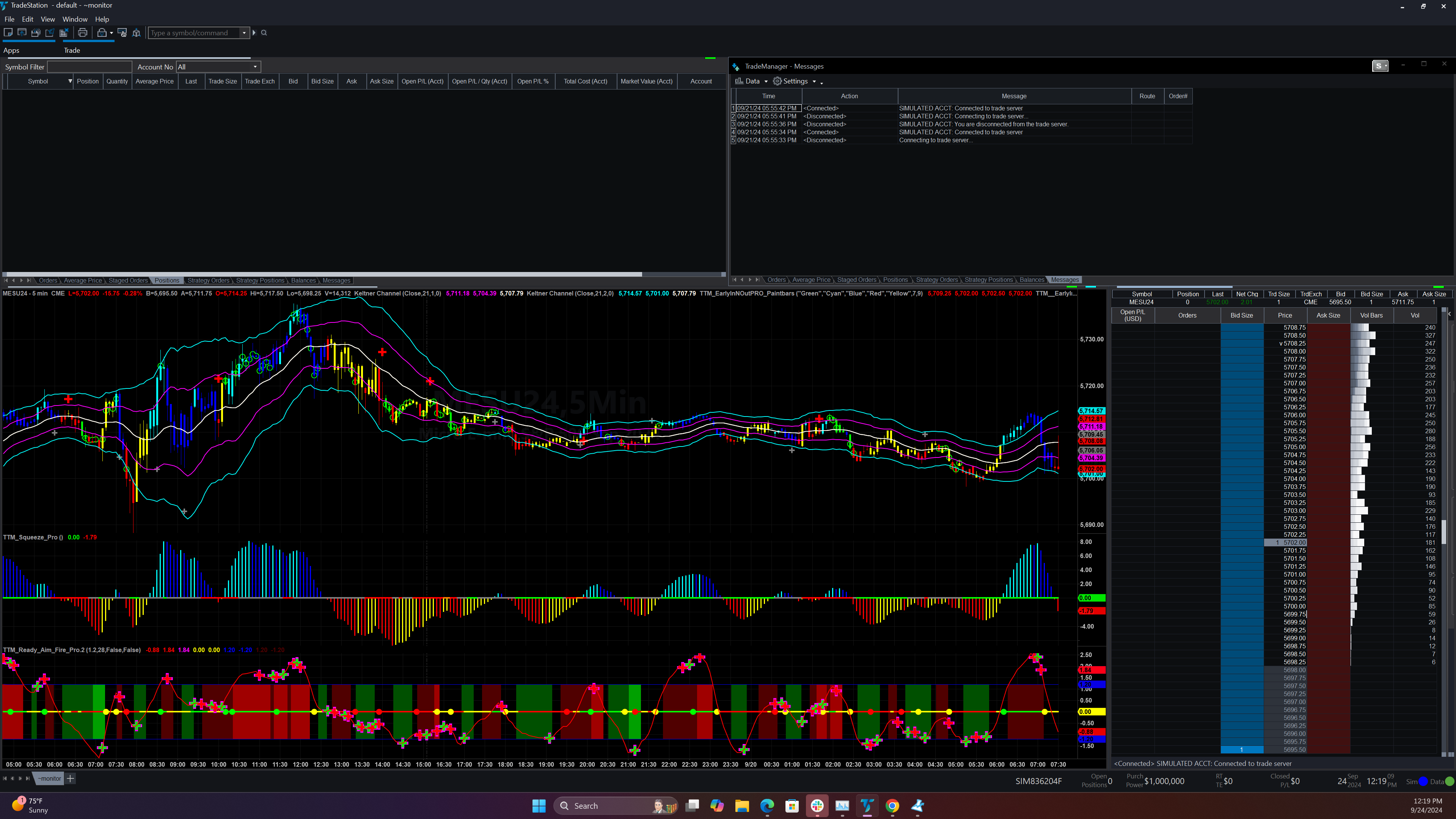Open Google Chrome from the taskbar
The width and height of the screenshot is (1456, 819).
coord(892,805)
